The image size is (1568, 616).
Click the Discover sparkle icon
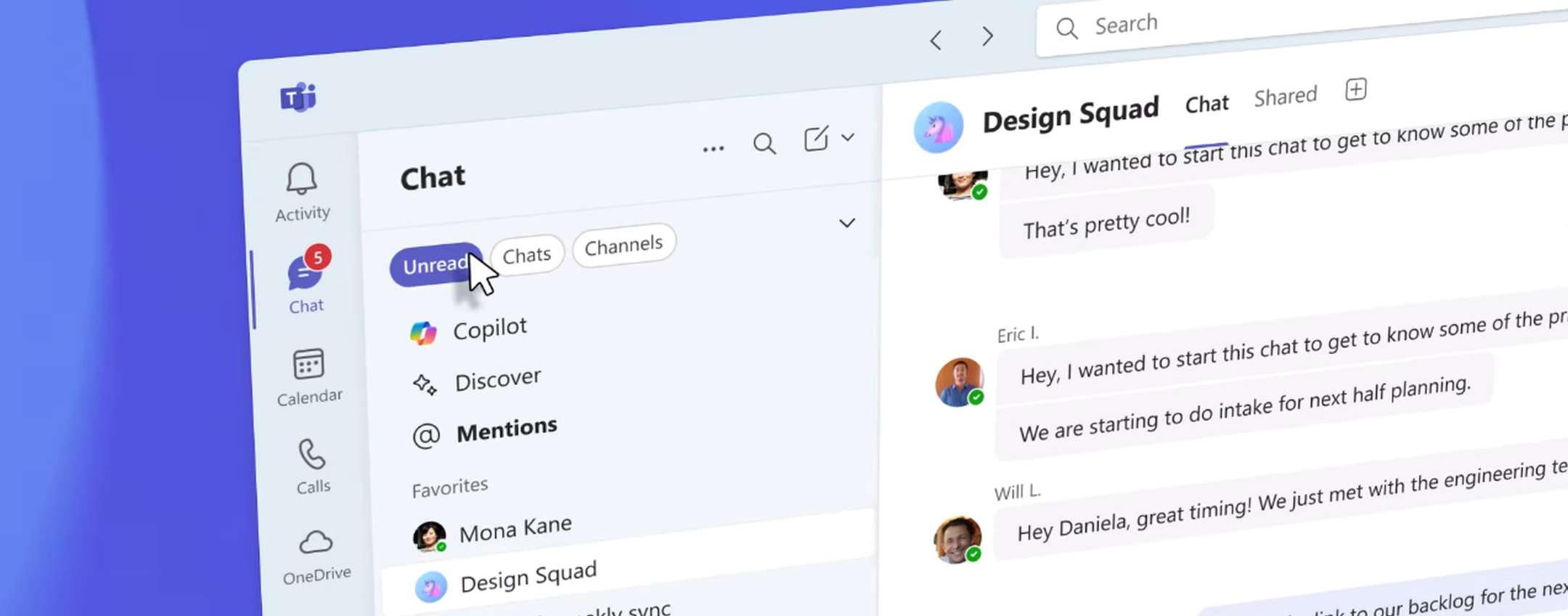point(425,384)
